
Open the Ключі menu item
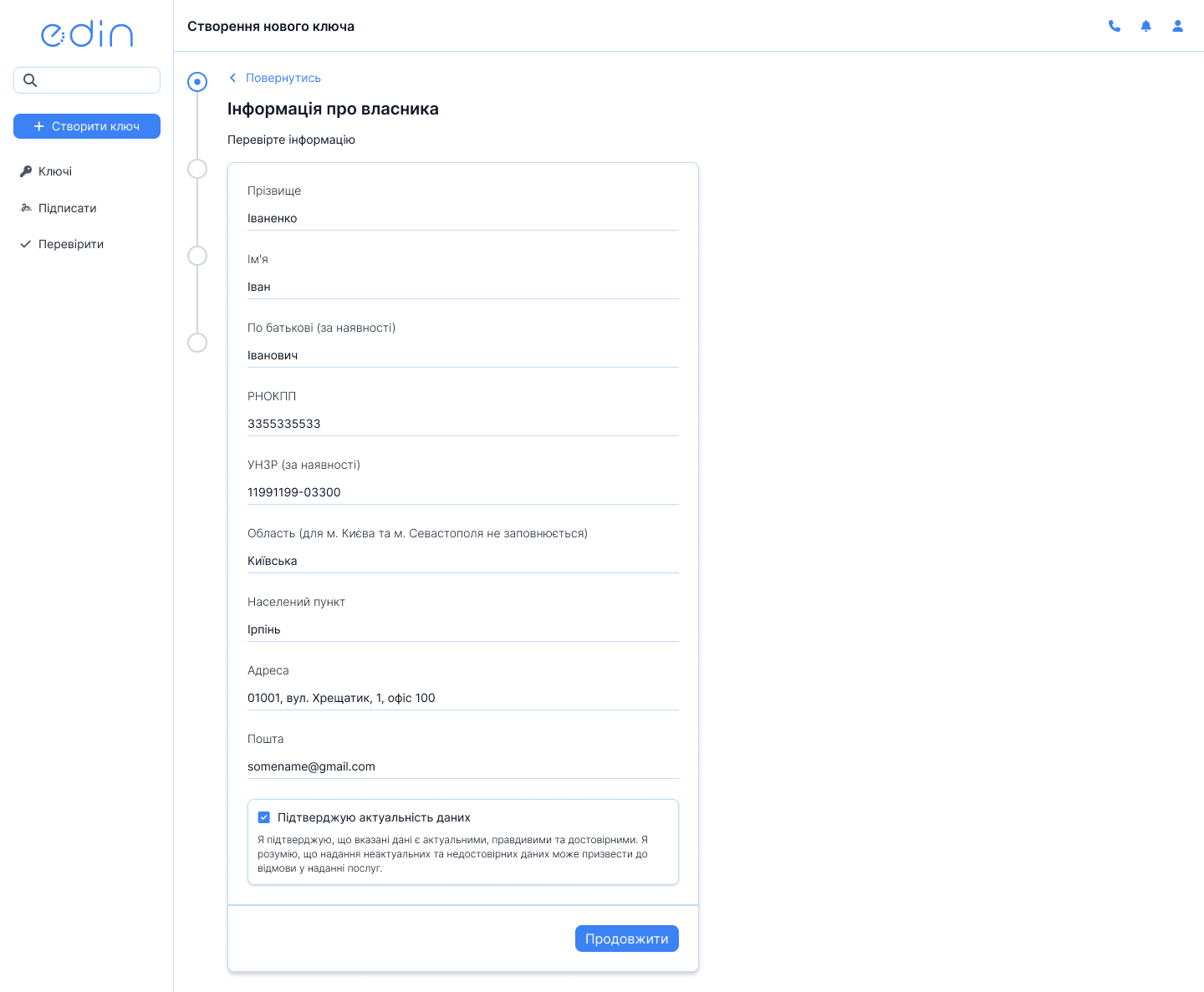click(55, 171)
